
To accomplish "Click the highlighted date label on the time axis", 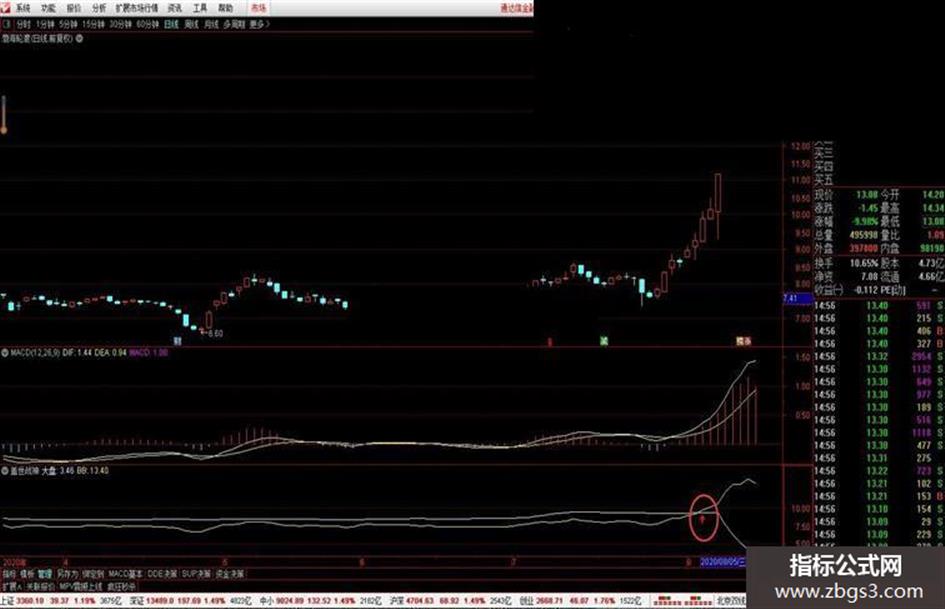I will pyautogui.click(x=723, y=562).
